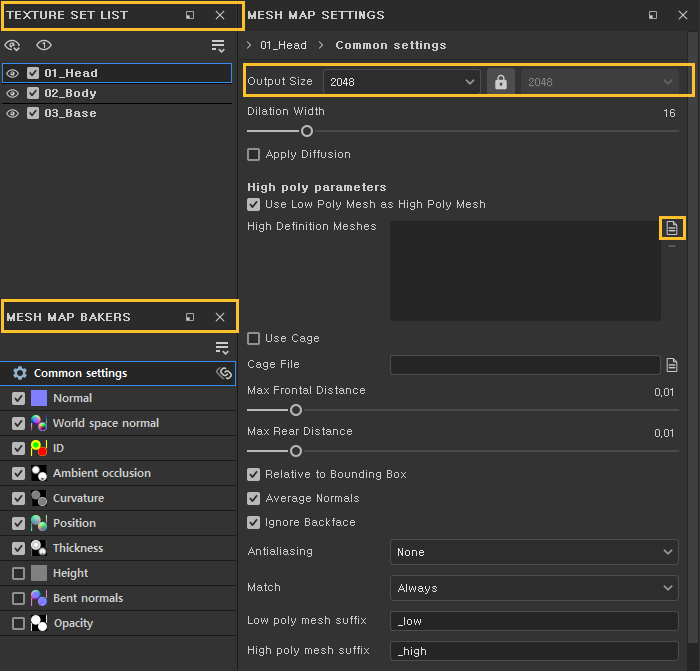Click the solo visibility icon in Texture Set List

coord(44,46)
